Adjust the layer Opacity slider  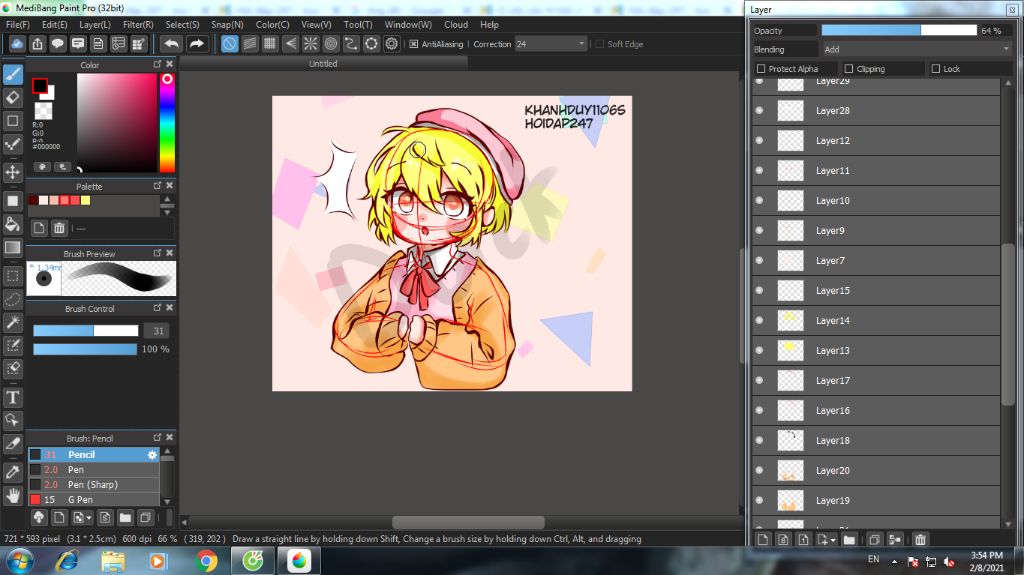(x=899, y=30)
